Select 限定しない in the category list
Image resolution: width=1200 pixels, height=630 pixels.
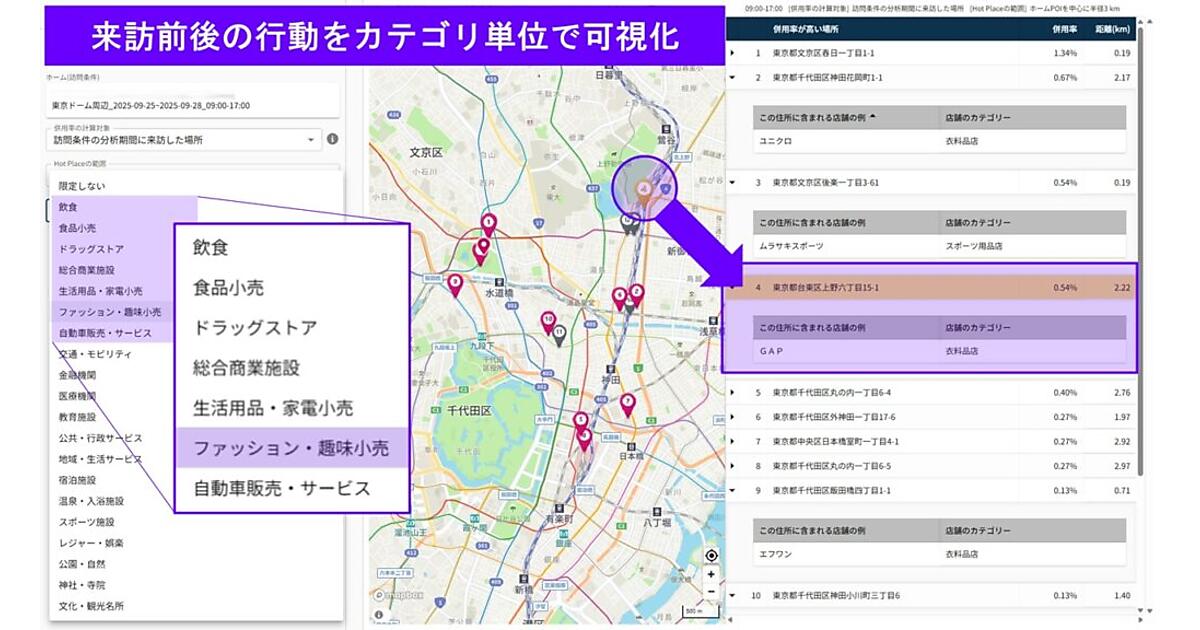(x=82, y=186)
